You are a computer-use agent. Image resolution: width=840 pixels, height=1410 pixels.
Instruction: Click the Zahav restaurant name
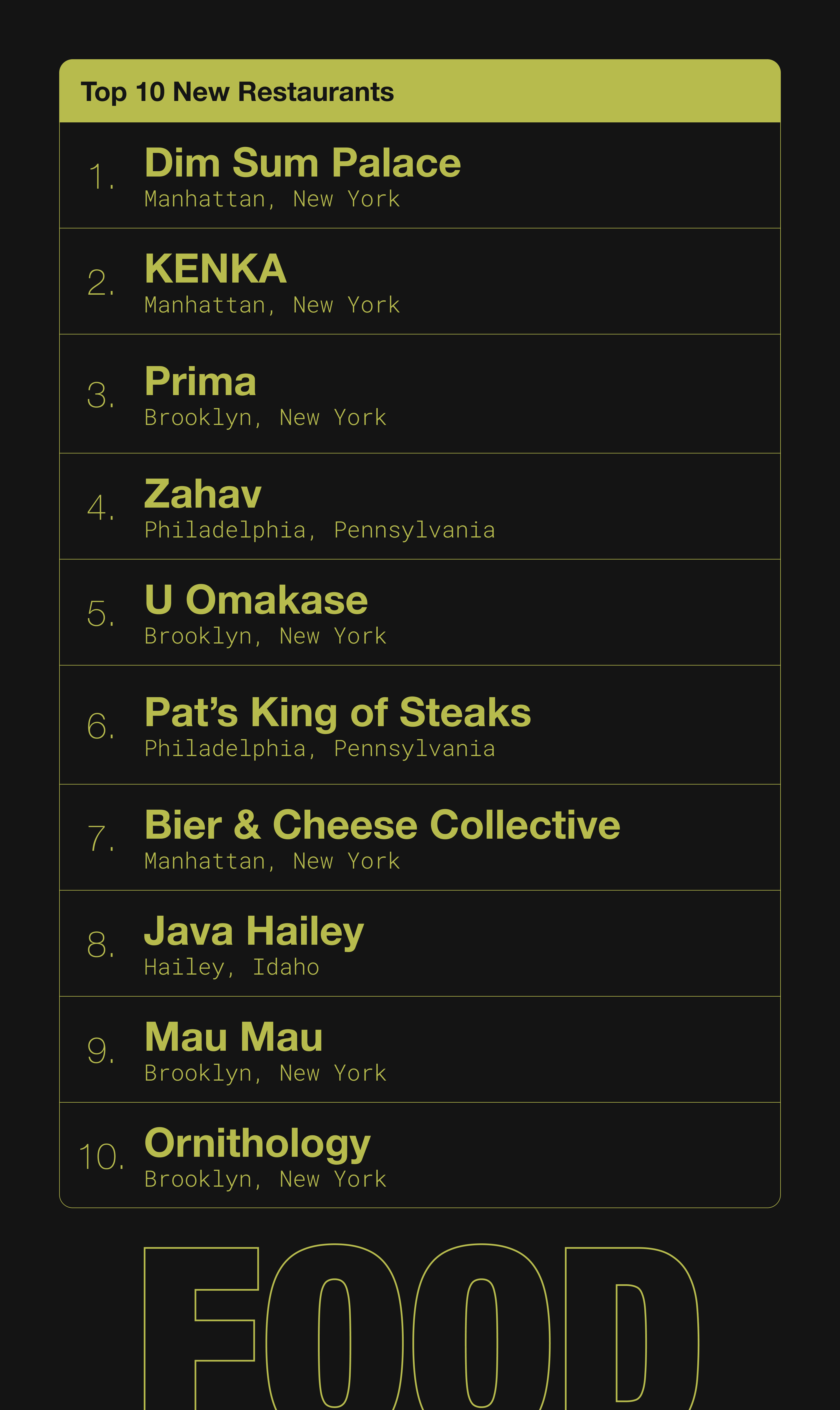pos(203,494)
